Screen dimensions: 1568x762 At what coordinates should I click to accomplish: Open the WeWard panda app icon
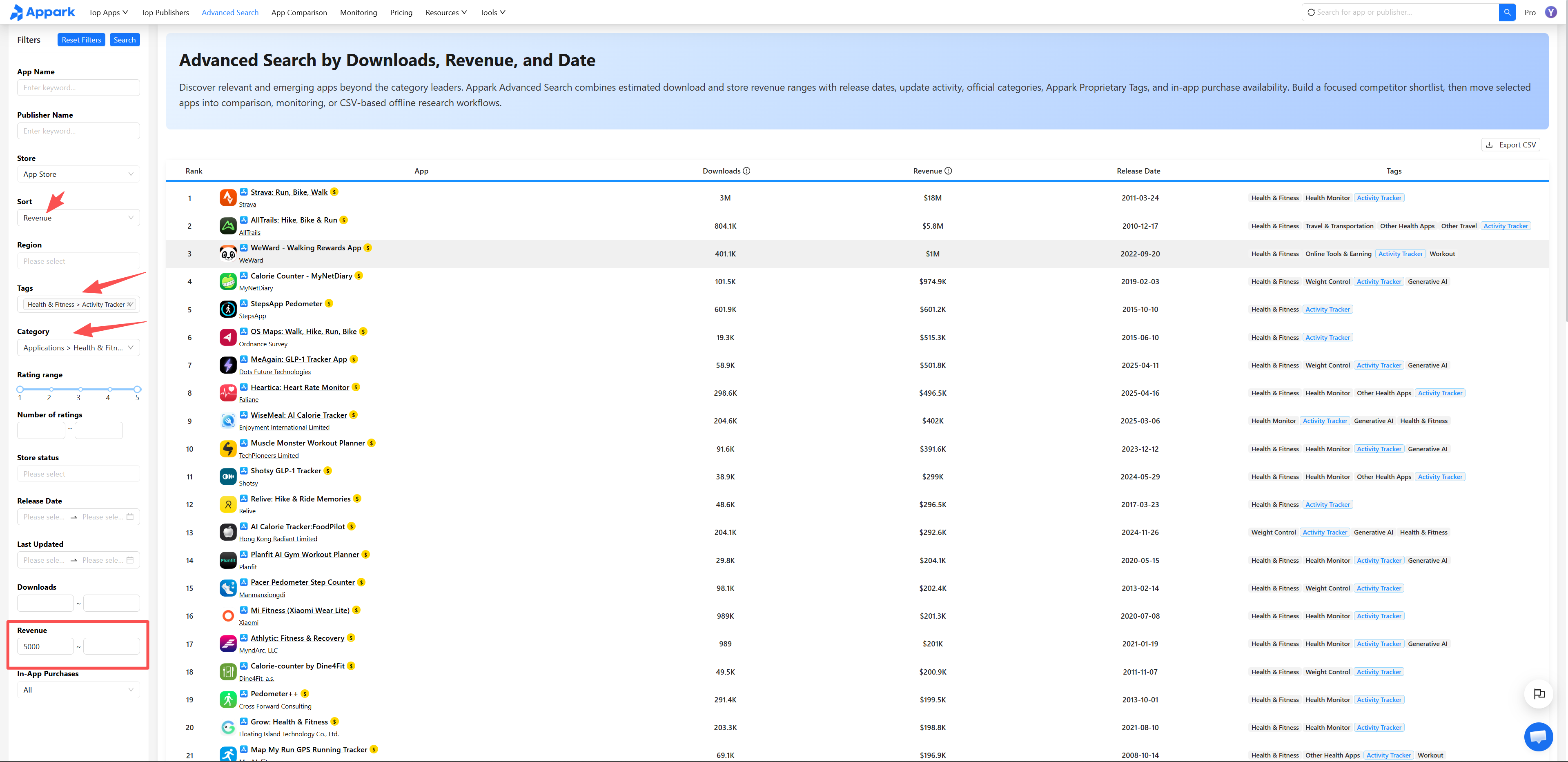228,254
